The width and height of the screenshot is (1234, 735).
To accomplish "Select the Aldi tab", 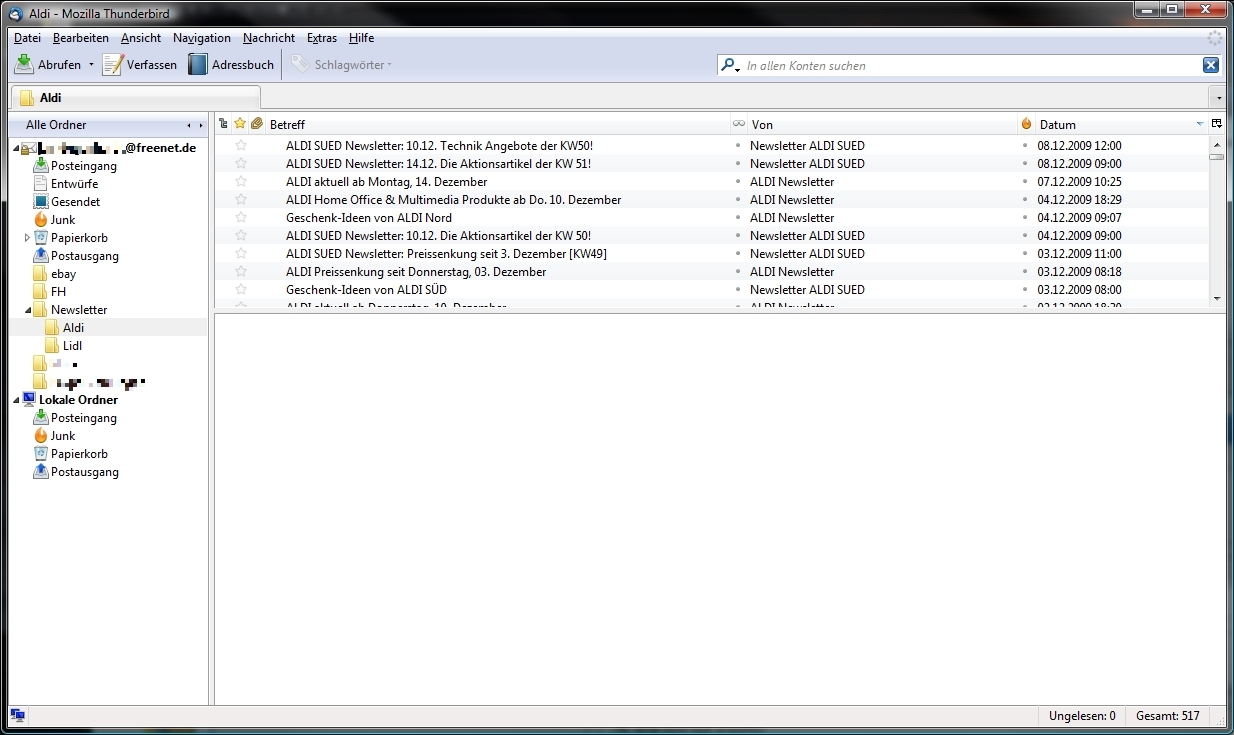I will click(x=135, y=98).
